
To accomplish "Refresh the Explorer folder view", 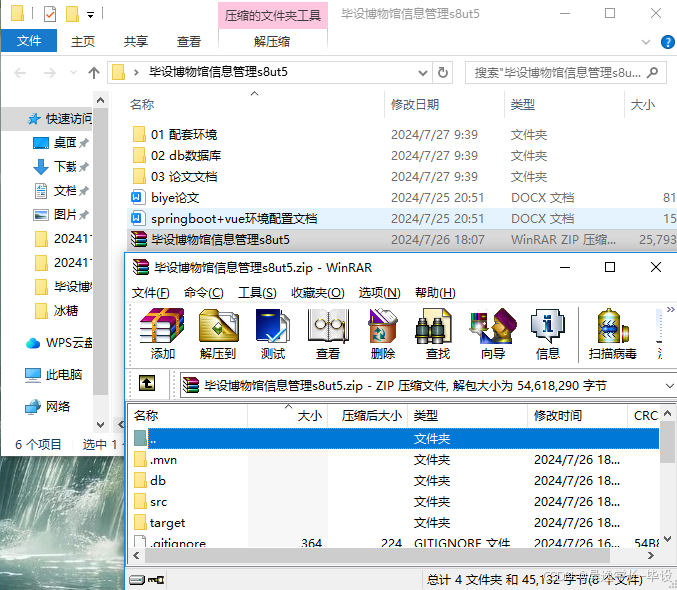I will coord(443,72).
